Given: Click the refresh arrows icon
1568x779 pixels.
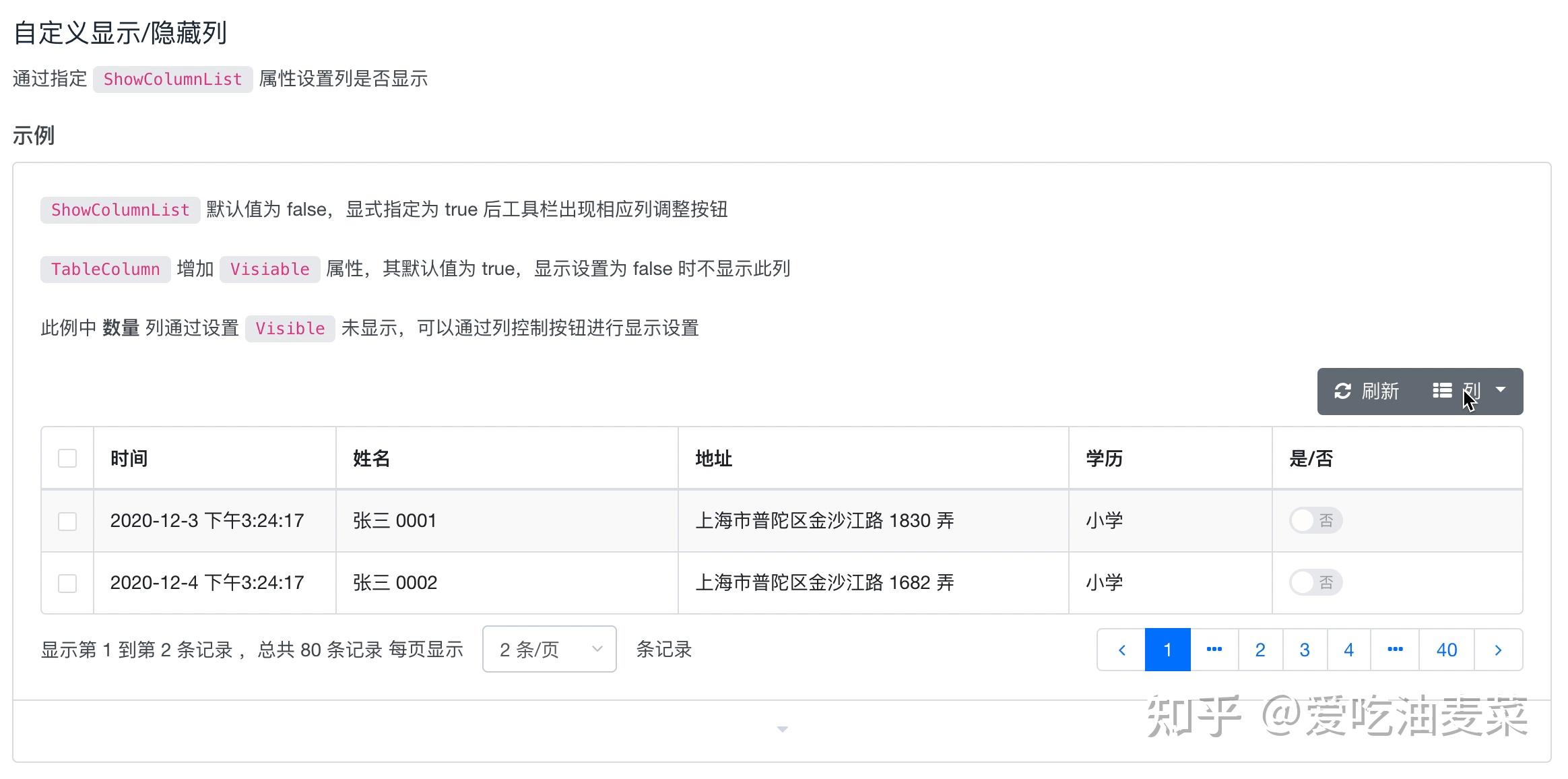Looking at the screenshot, I should [1342, 391].
